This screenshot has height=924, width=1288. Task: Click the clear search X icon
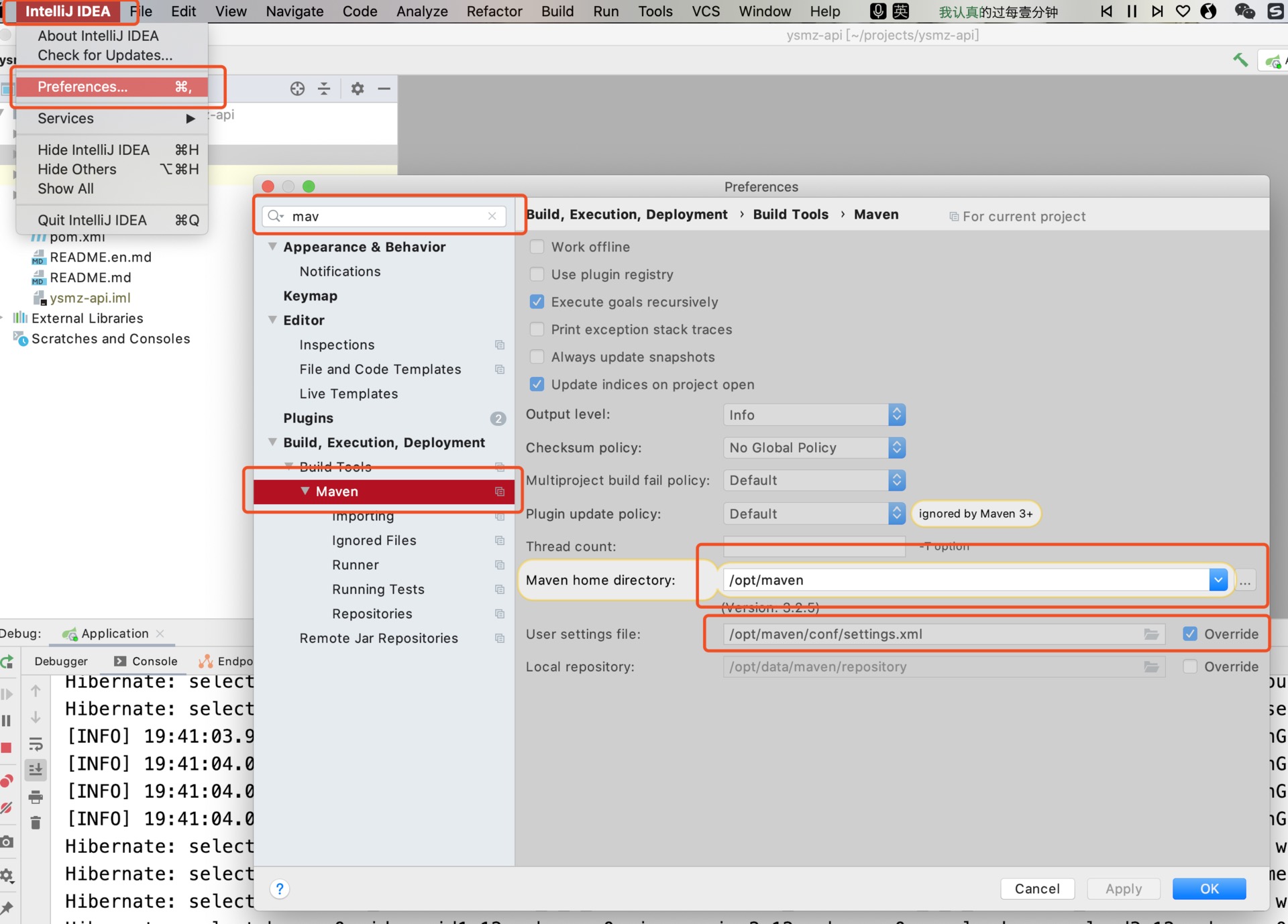coord(492,216)
